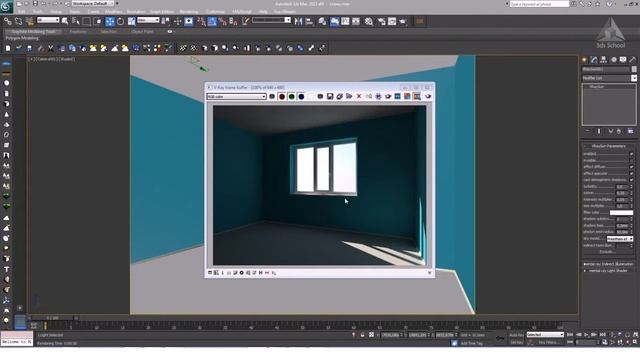This screenshot has width=640, height=360.
Task: Switch to the Utilities command panel
Action: coord(633,60)
